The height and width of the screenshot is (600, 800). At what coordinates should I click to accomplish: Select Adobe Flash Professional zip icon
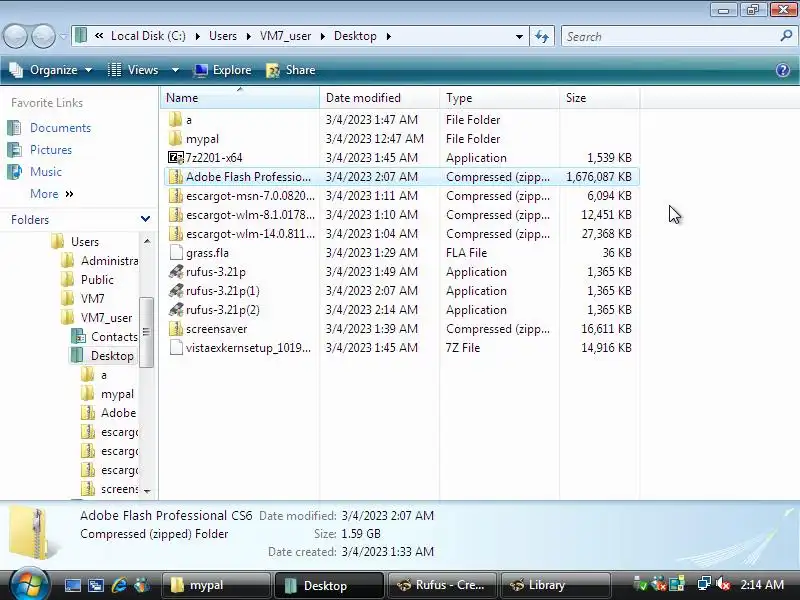pyautogui.click(x=176, y=177)
